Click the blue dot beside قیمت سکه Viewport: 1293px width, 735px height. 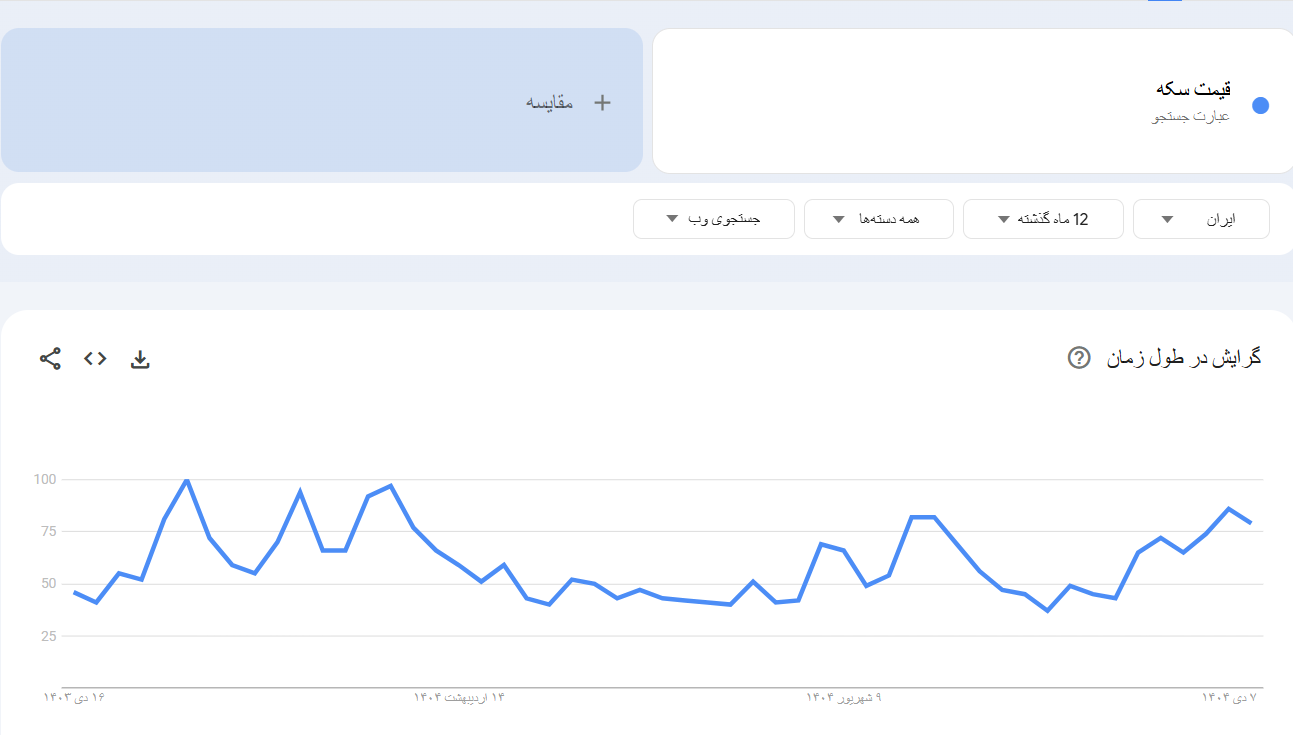coord(1260,106)
